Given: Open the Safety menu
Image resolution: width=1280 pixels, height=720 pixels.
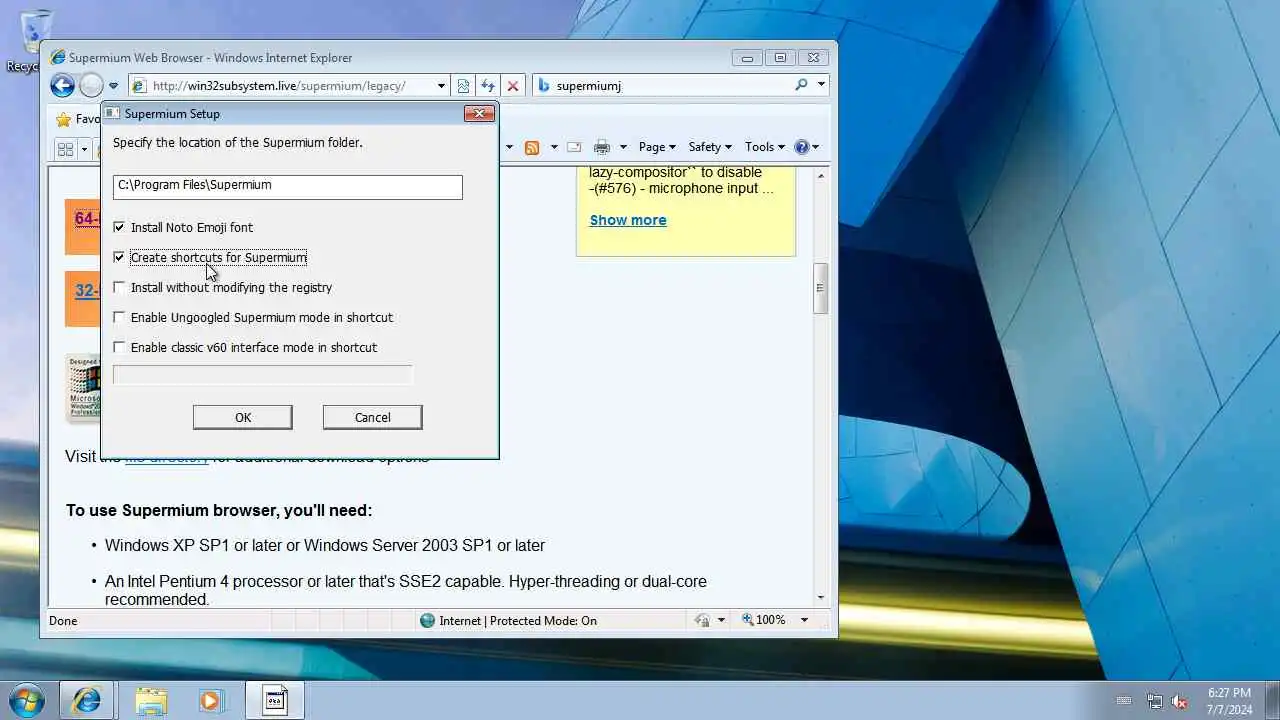Looking at the screenshot, I should coord(710,147).
